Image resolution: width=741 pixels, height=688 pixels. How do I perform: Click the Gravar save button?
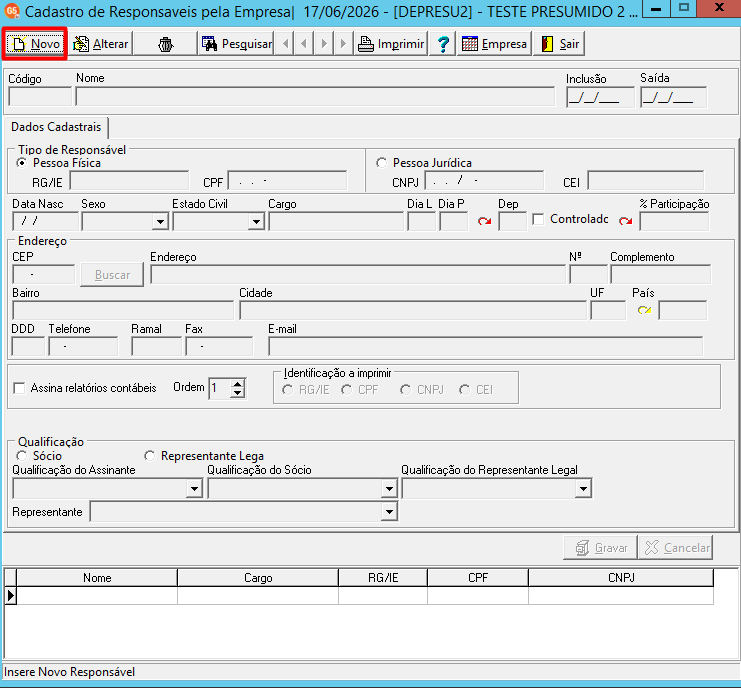600,548
